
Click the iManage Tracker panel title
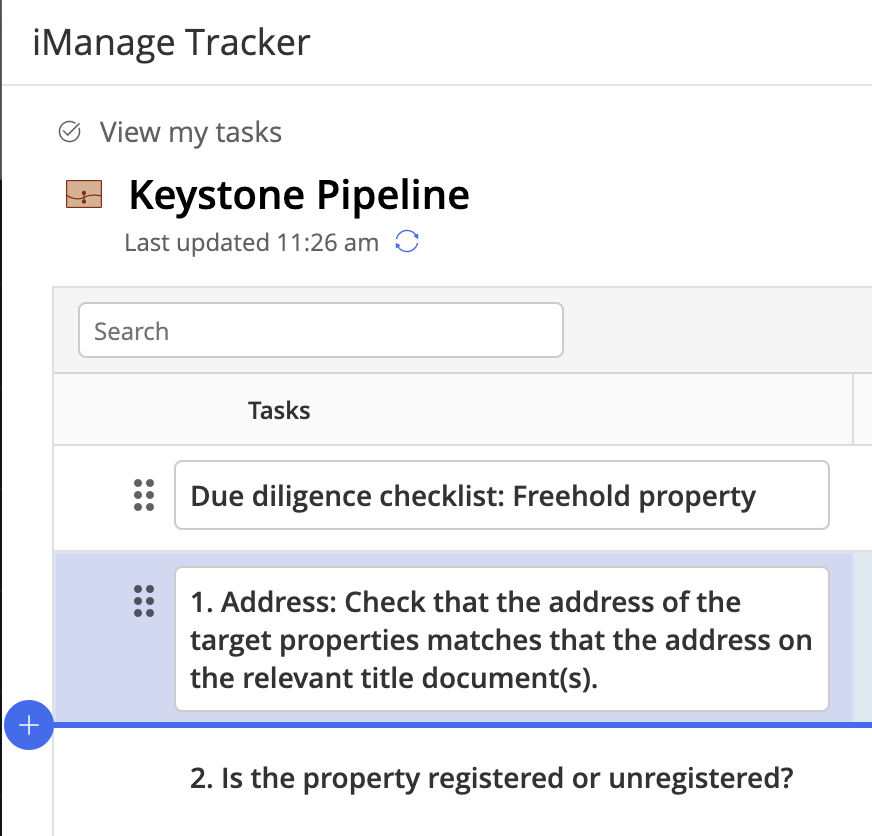(171, 43)
